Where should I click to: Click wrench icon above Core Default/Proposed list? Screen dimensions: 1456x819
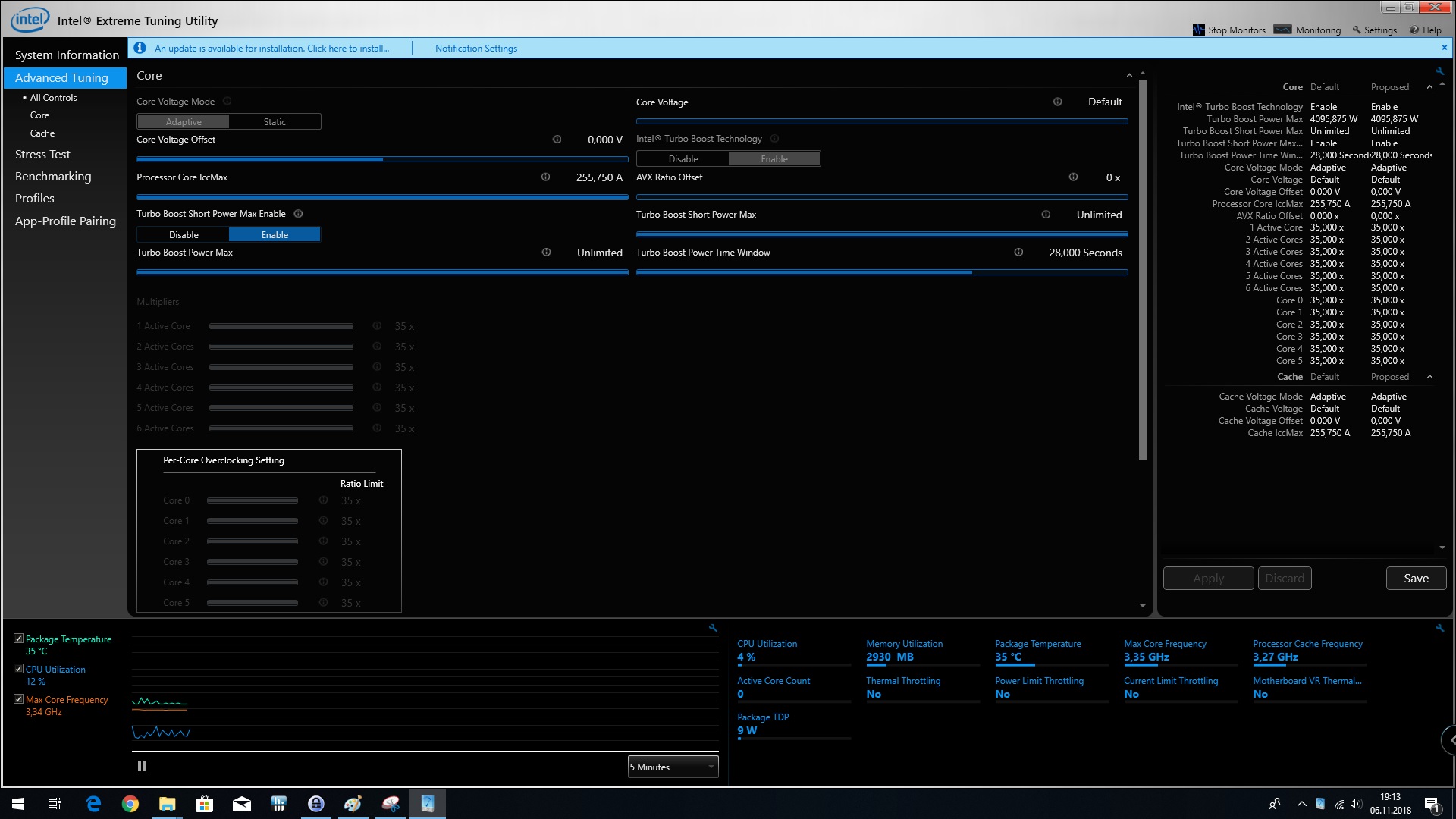[1439, 71]
